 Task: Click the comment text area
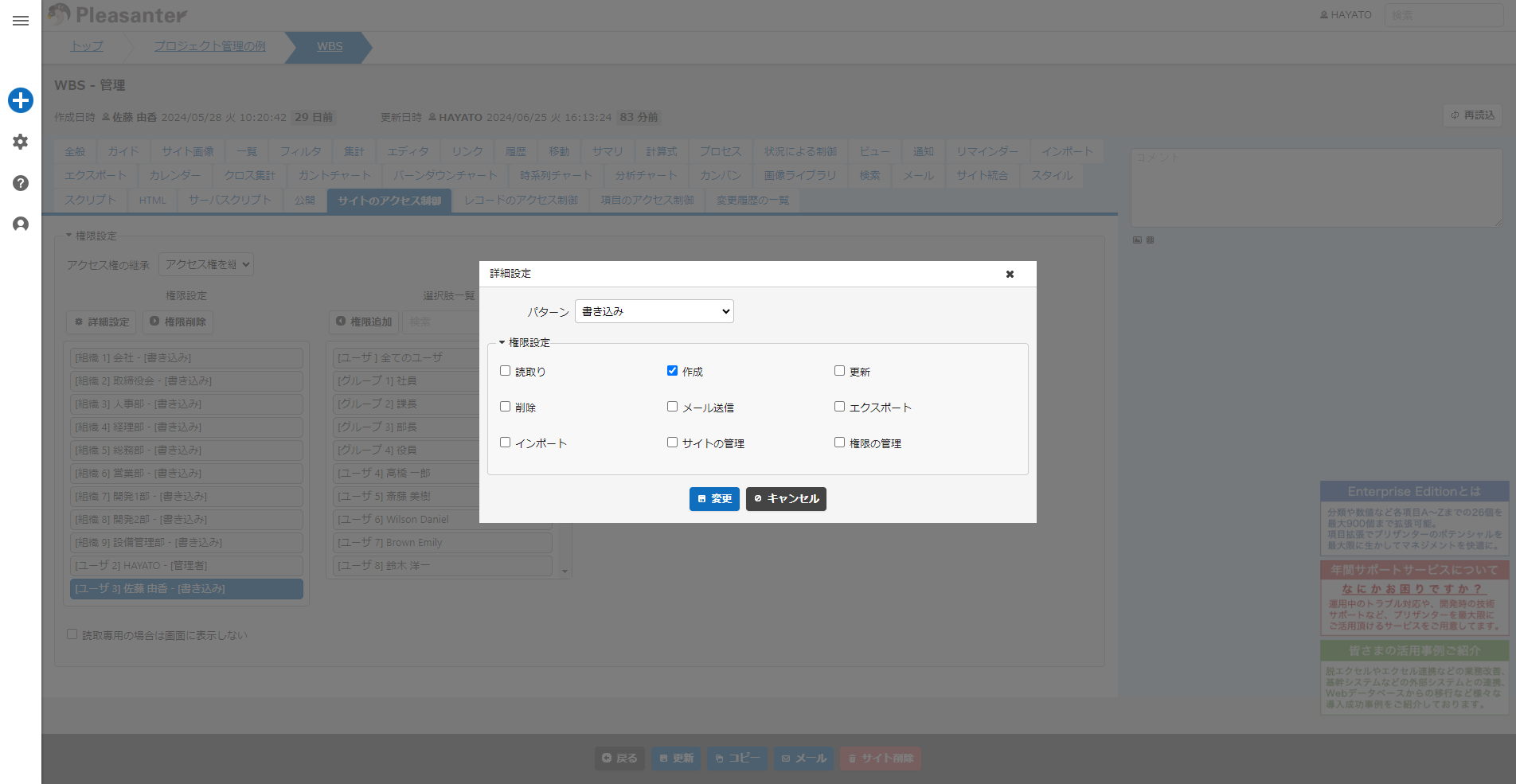pyautogui.click(x=1317, y=188)
